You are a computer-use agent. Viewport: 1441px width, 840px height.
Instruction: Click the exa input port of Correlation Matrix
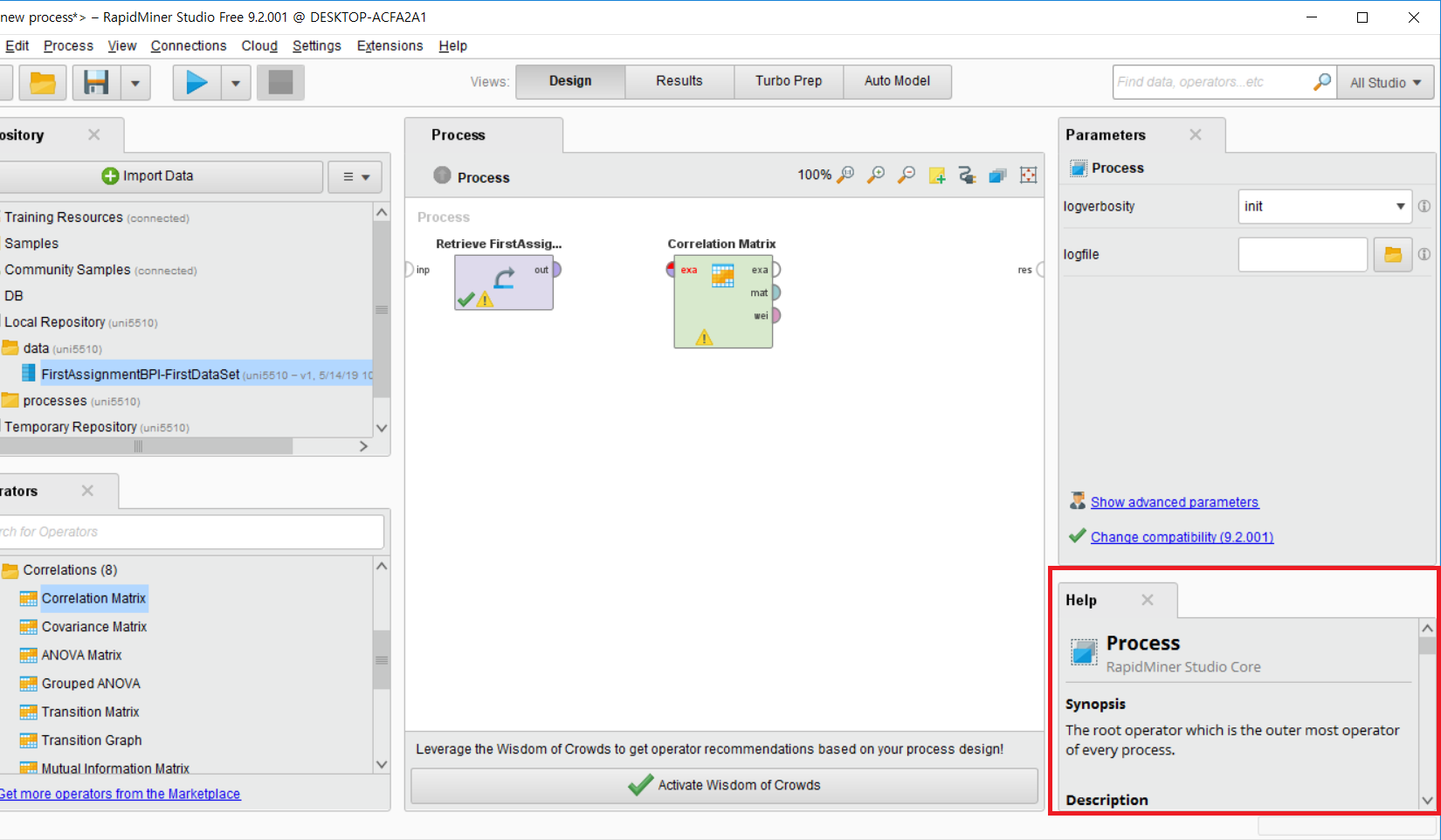tap(672, 270)
